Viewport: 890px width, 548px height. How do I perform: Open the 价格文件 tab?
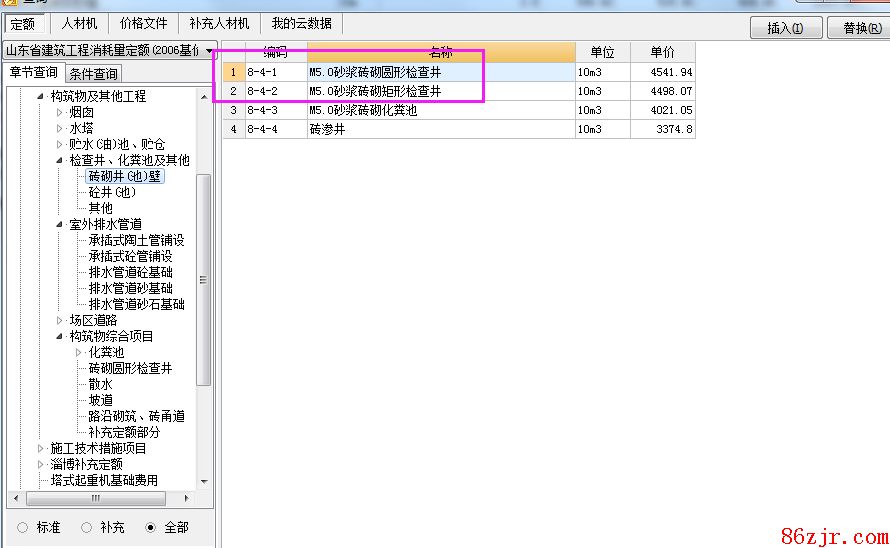click(143, 23)
